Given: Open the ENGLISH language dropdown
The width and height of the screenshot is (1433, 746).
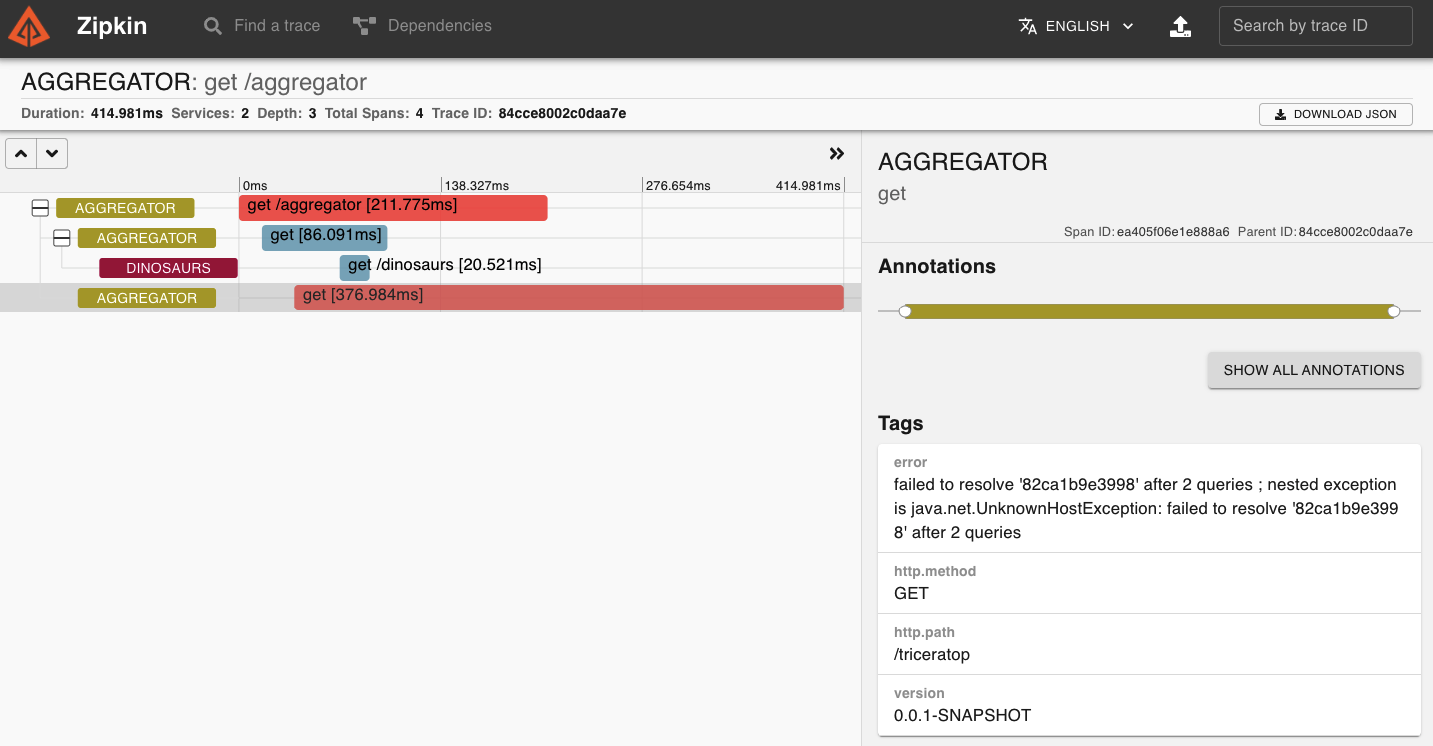Looking at the screenshot, I should tap(1076, 26).
